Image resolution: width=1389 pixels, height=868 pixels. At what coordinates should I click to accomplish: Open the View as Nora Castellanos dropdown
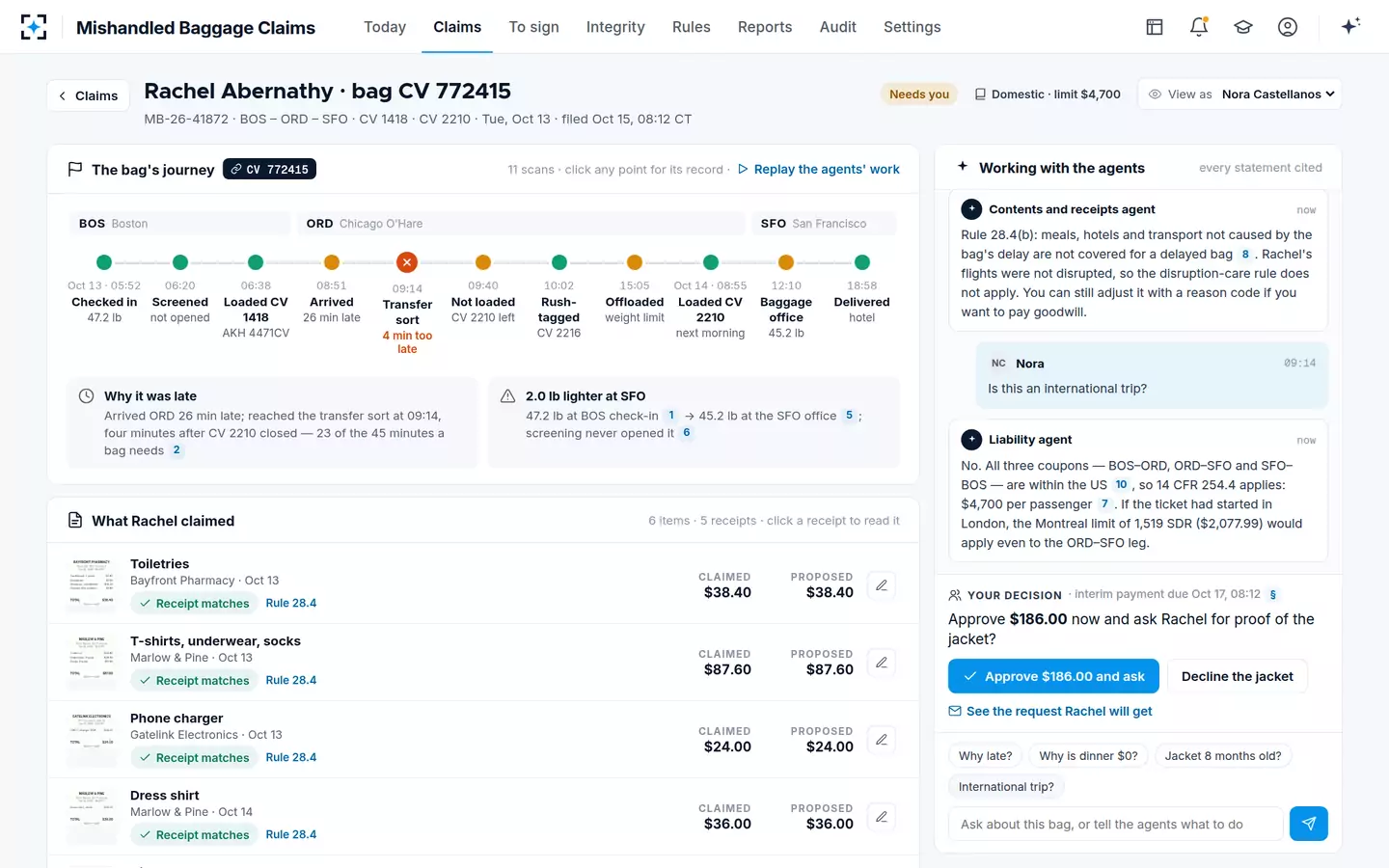(1239, 94)
